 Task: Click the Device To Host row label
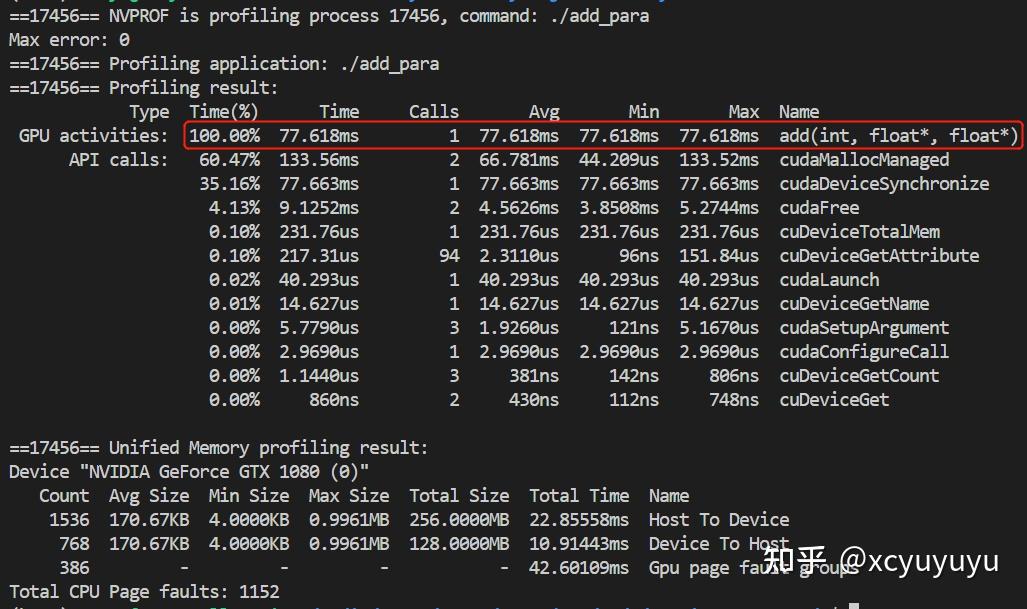click(719, 544)
